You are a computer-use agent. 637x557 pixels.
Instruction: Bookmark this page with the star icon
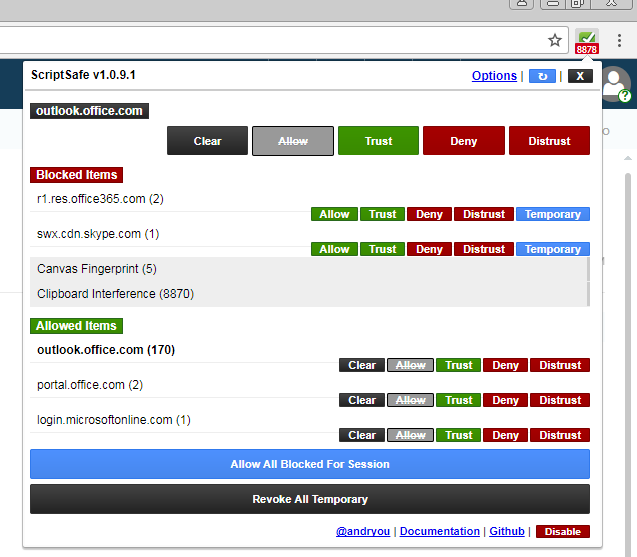[555, 40]
